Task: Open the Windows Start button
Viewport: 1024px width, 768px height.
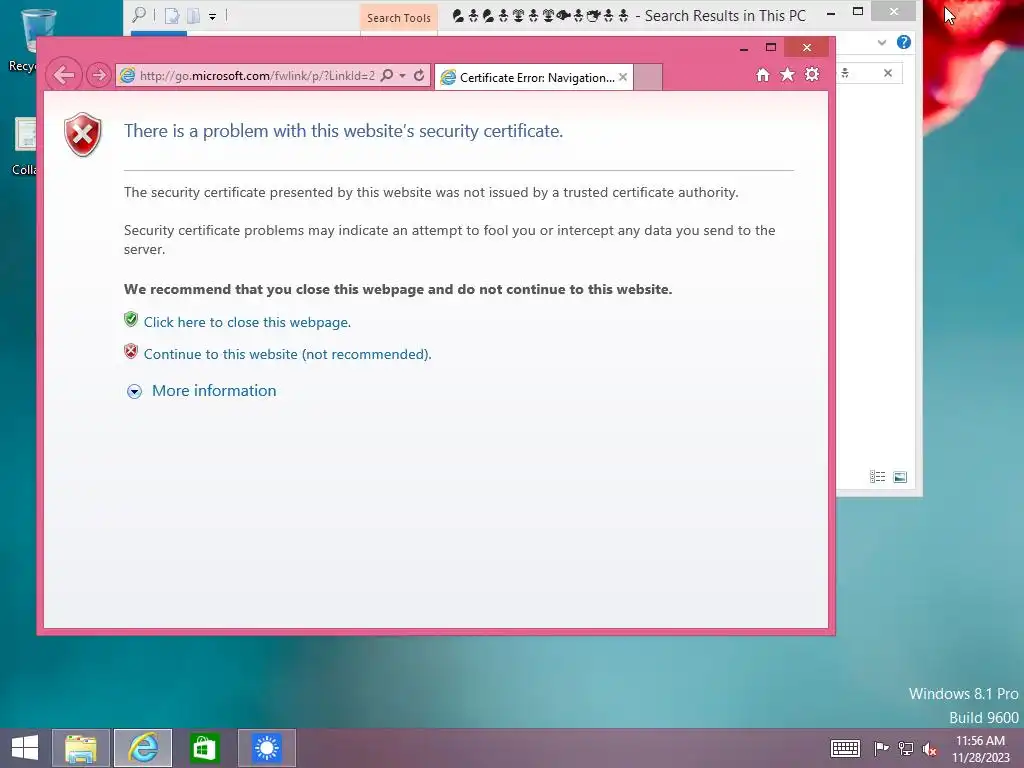Action: pos(25,748)
